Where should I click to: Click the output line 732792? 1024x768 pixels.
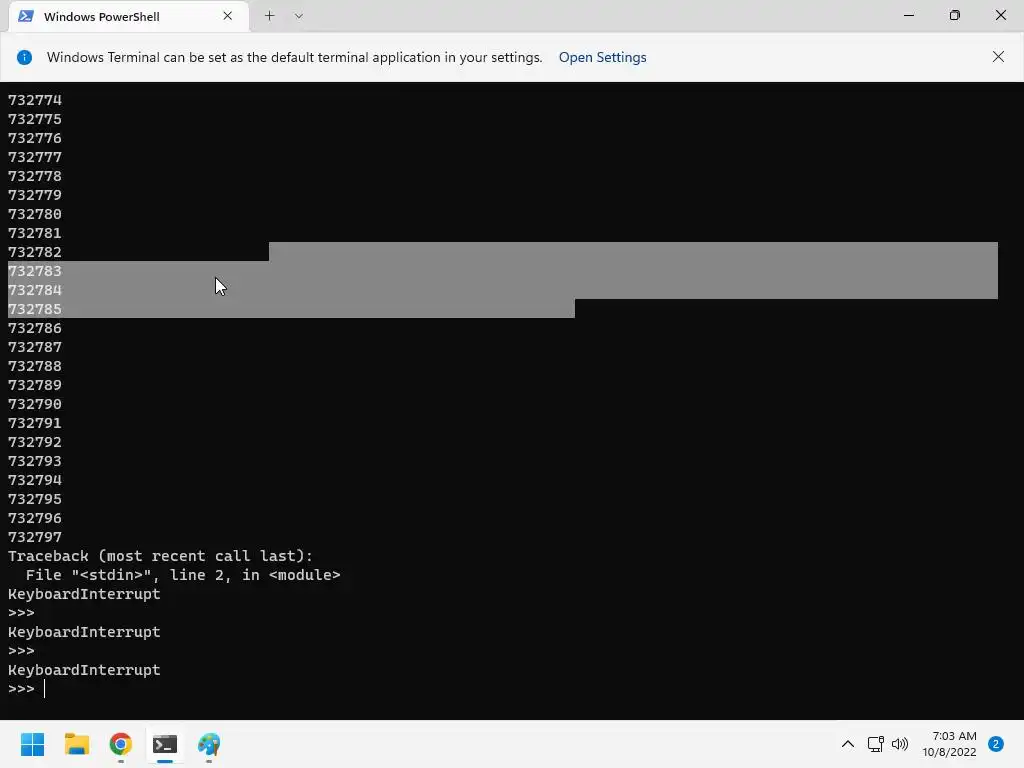(35, 441)
